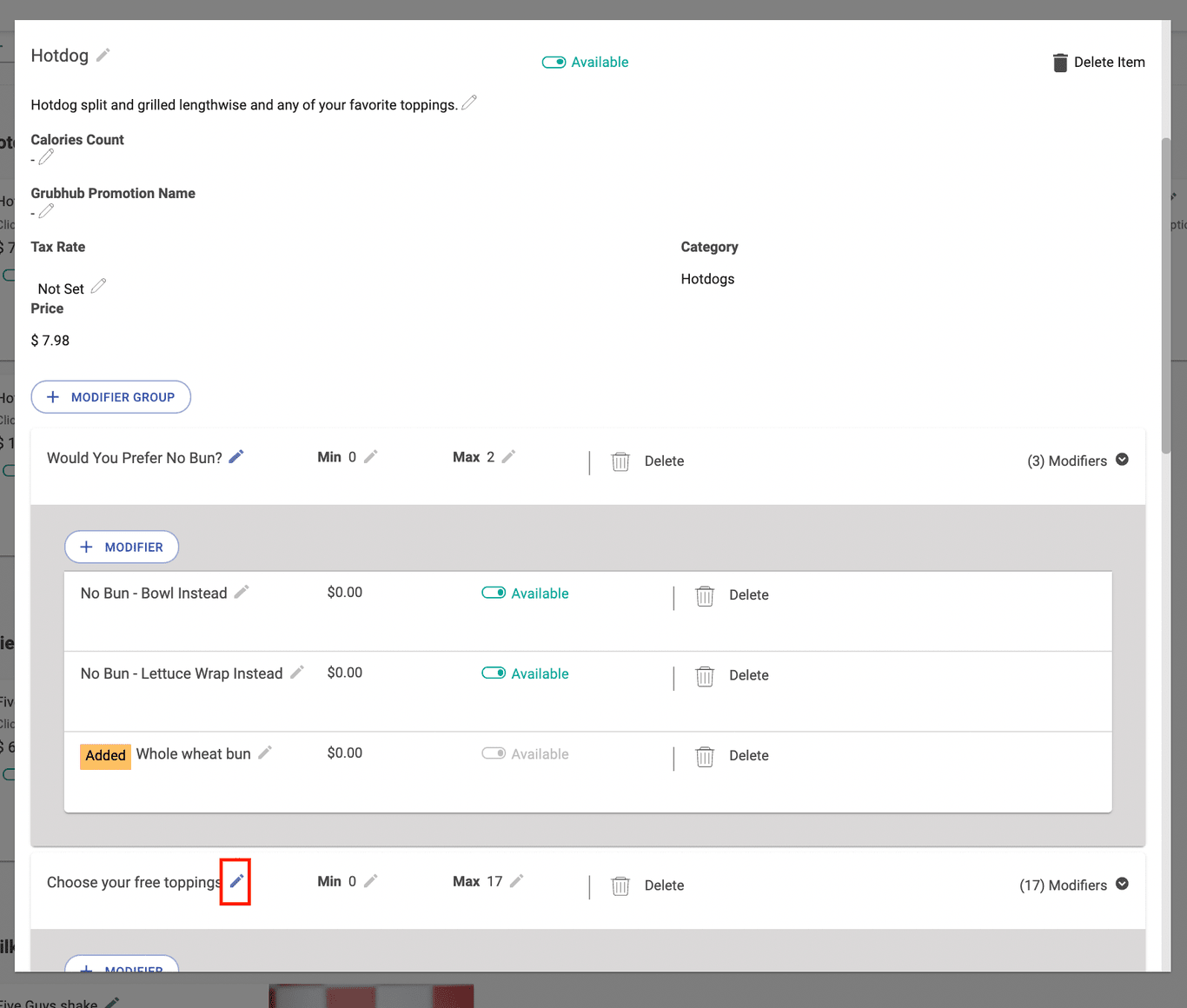1187x1008 pixels.
Task: Edit Max 17 for free toppings group
Action: pyautogui.click(x=516, y=881)
